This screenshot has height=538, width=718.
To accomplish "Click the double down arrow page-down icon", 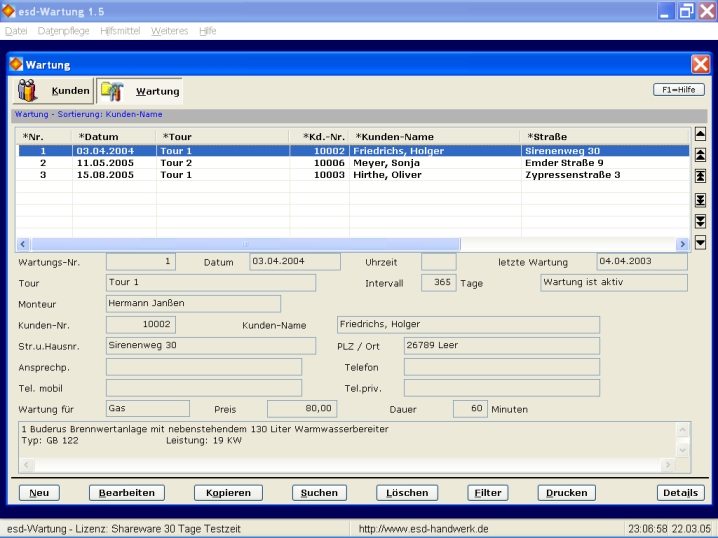I will [x=700, y=221].
